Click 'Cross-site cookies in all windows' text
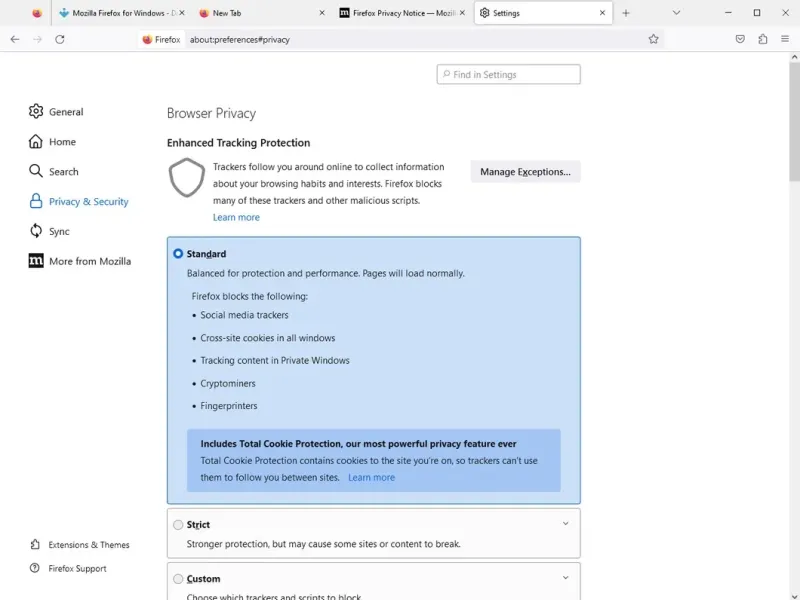800x600 pixels. coord(268,338)
